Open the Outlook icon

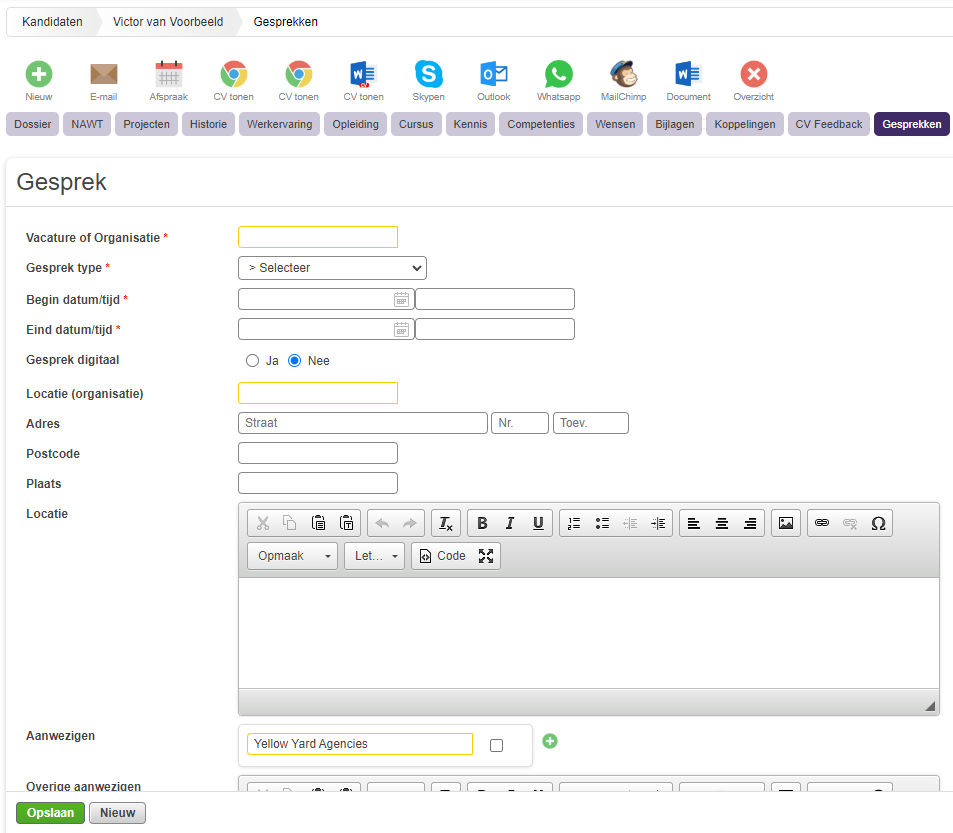[494, 74]
